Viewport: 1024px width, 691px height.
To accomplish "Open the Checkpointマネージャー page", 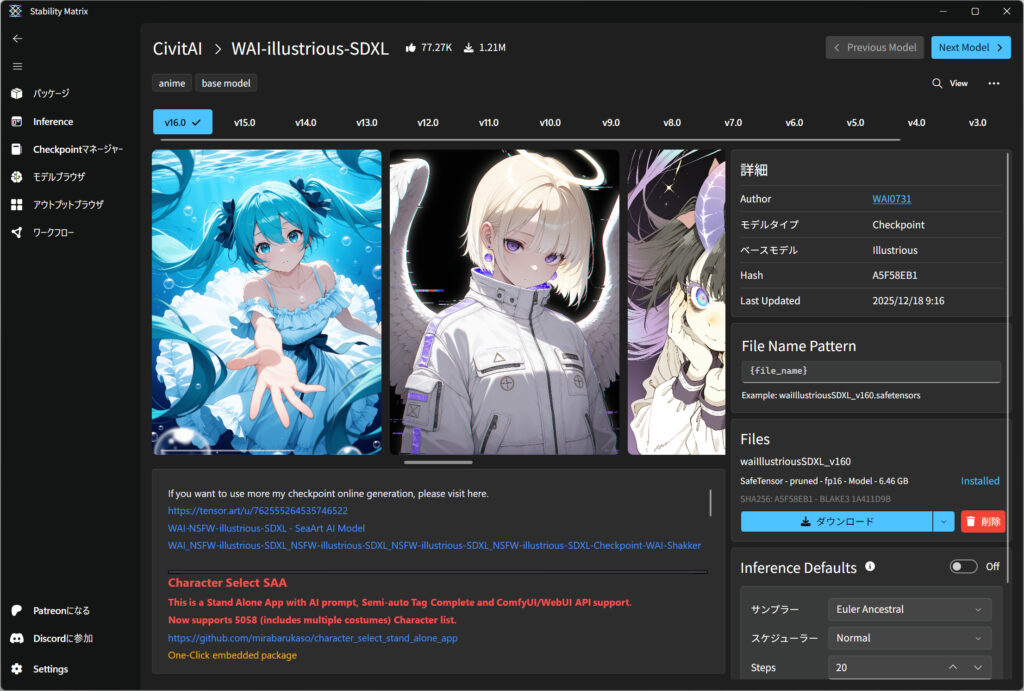I will (x=77, y=149).
